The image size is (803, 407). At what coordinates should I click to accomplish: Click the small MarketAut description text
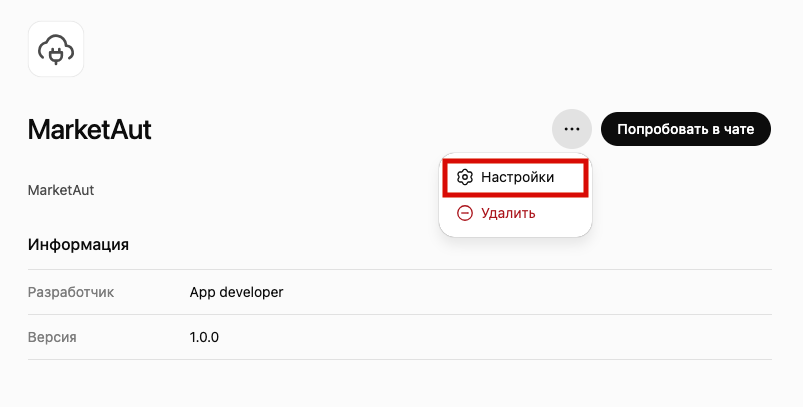tap(61, 190)
